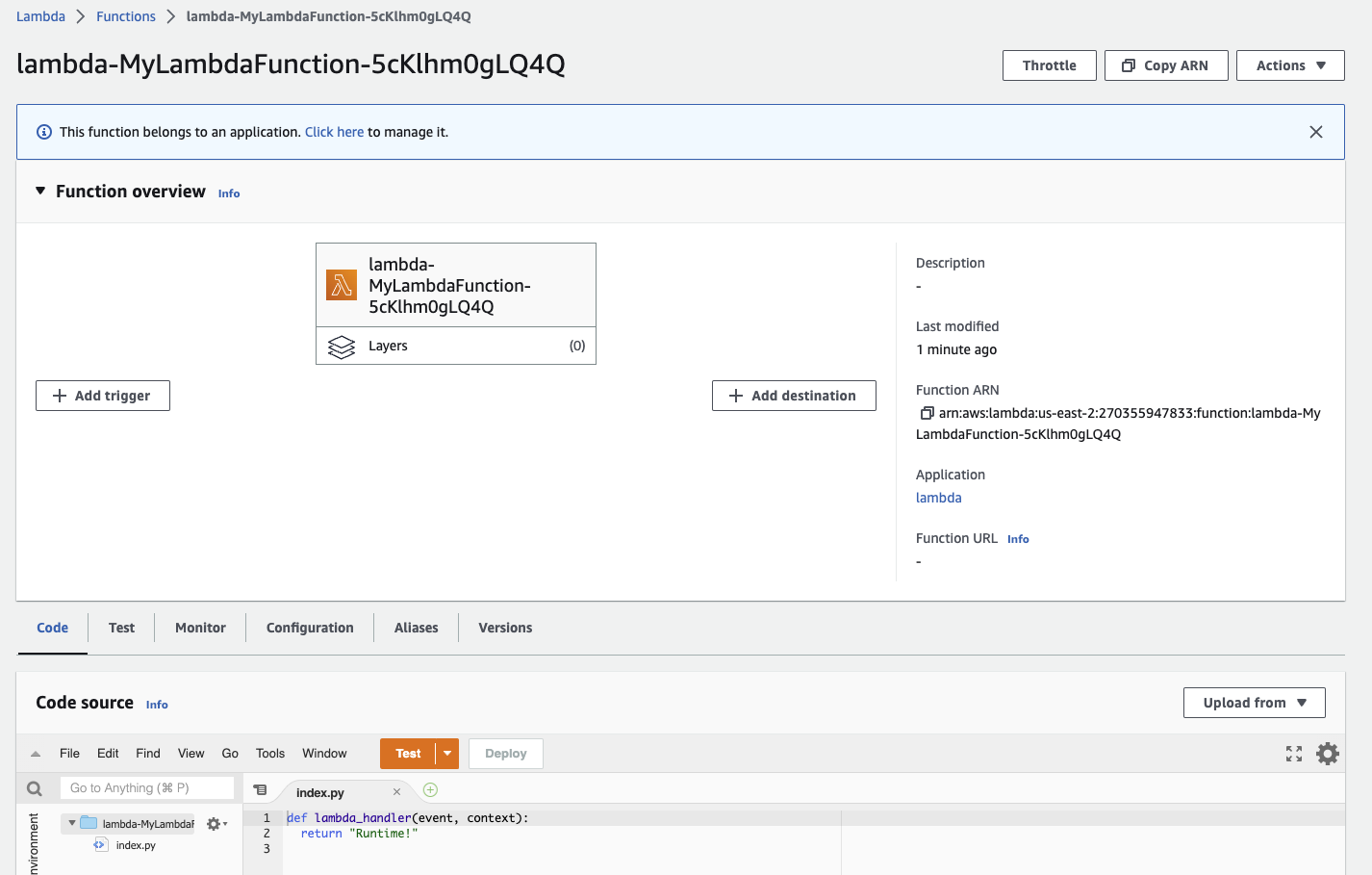Click the tab list icon beside index.py tab
Screen dimensions: 1372x875
pyautogui.click(x=260, y=789)
